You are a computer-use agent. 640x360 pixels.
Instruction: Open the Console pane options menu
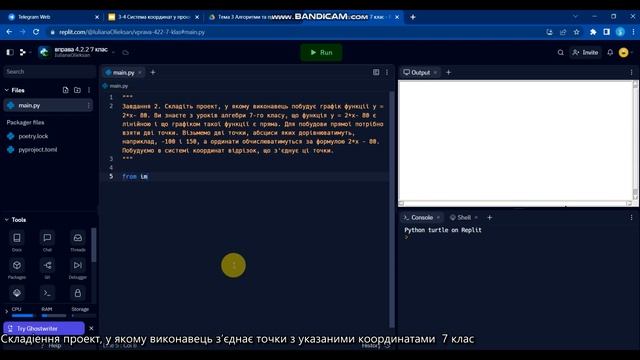point(631,218)
